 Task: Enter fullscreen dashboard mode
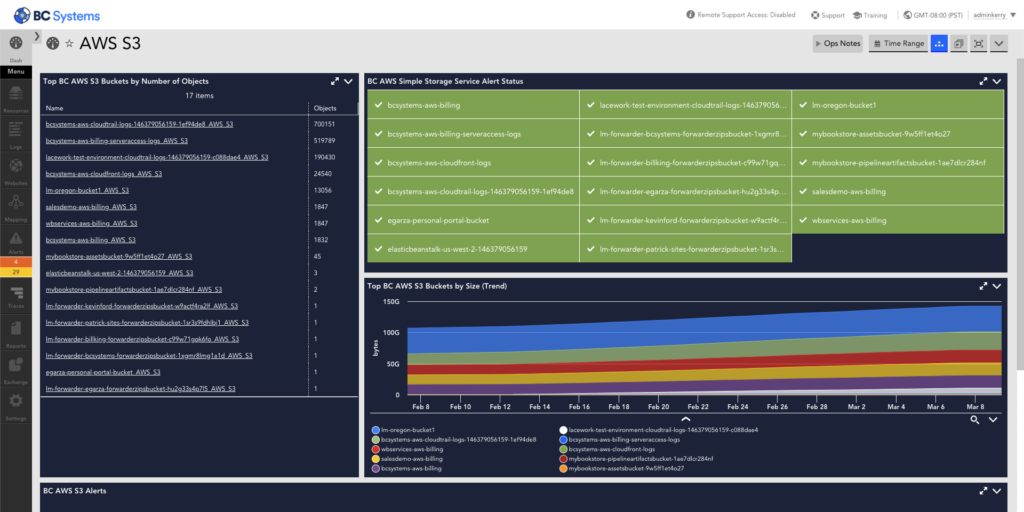[x=978, y=44]
